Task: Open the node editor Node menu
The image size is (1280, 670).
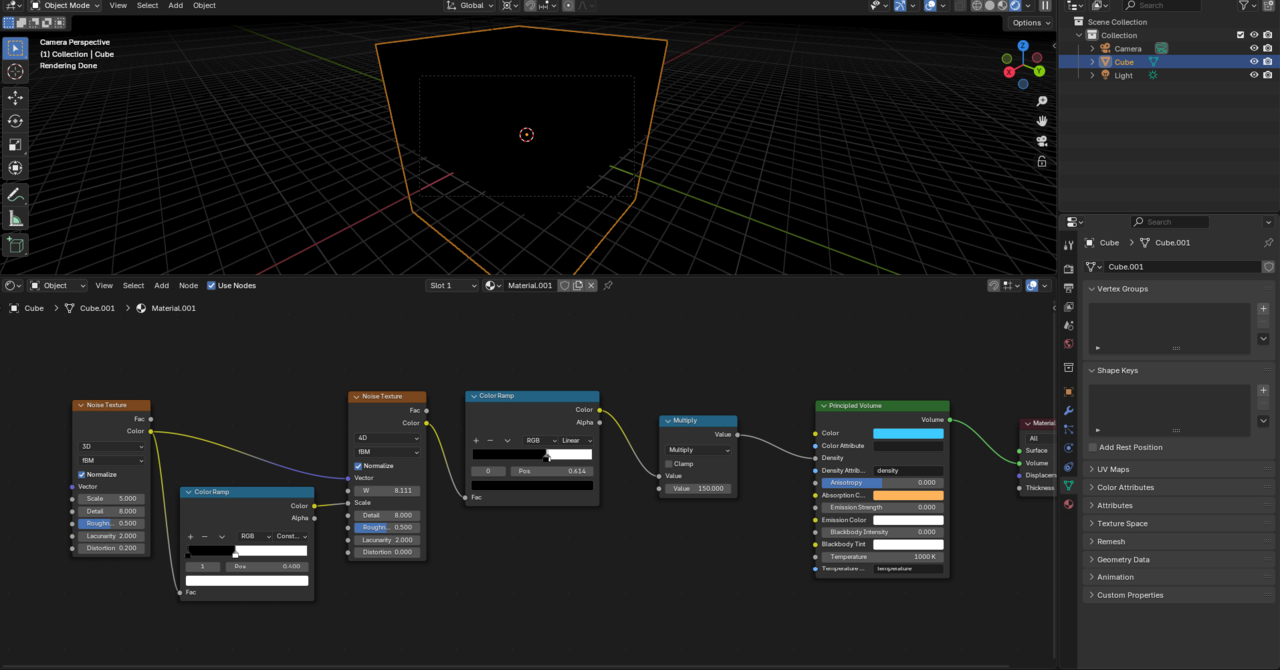Action: tap(188, 285)
